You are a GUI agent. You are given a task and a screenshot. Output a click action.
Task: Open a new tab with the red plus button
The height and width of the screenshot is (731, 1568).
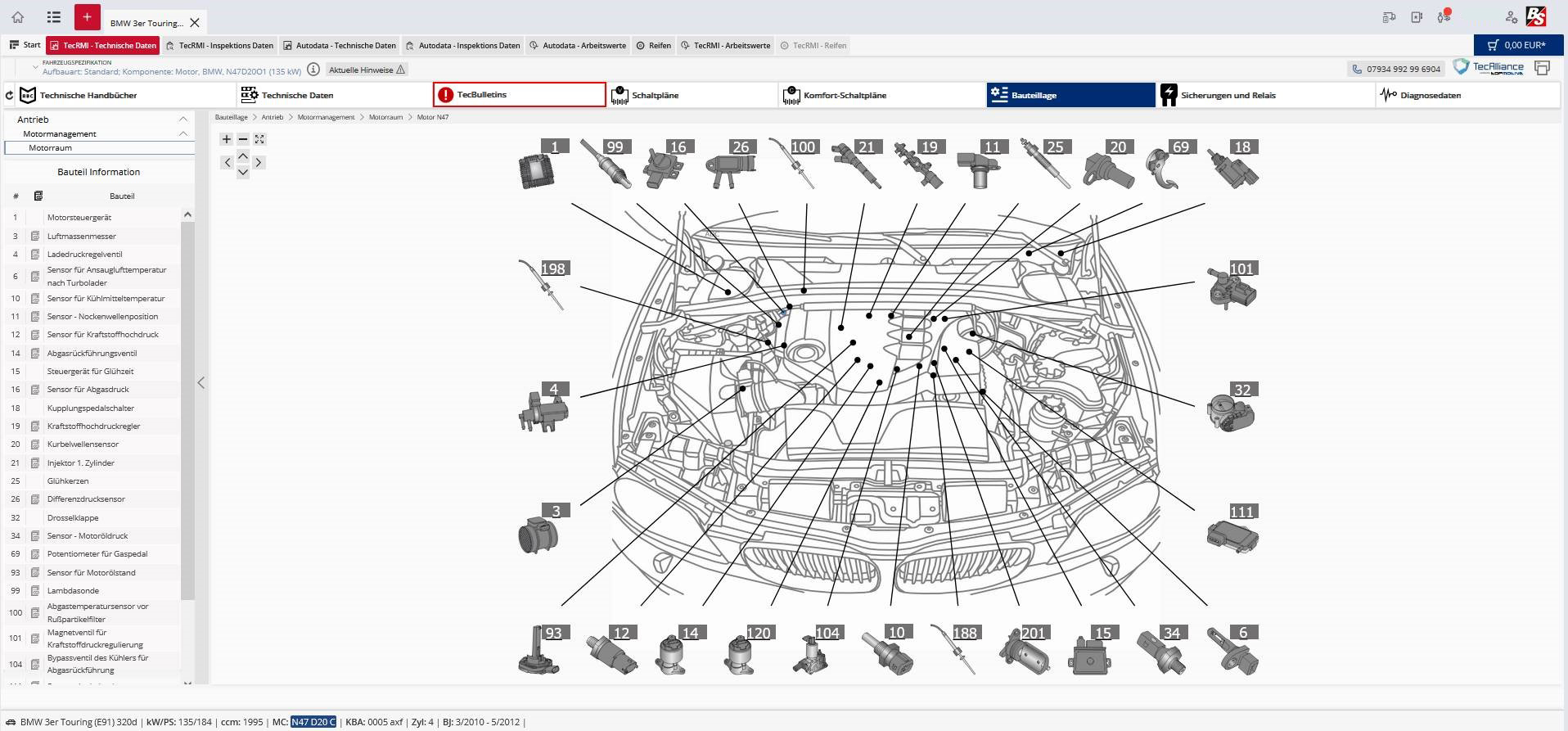coord(87,17)
